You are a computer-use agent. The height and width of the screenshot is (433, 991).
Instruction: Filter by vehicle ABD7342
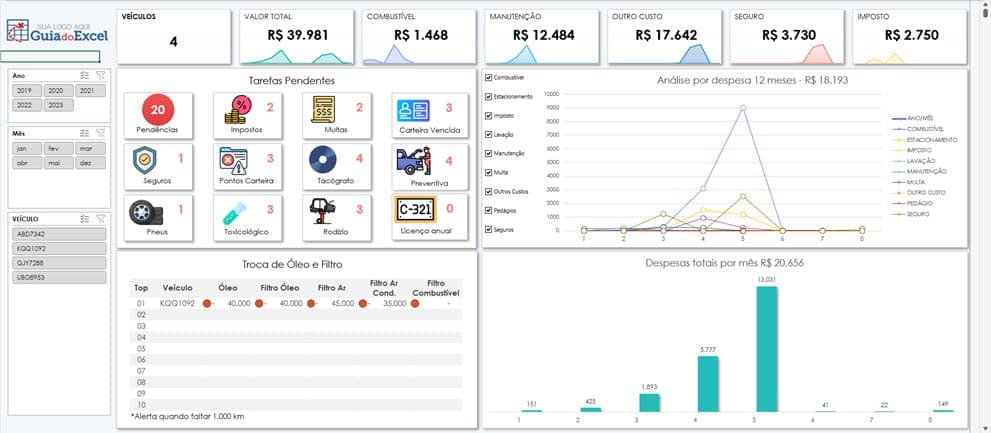[59, 234]
